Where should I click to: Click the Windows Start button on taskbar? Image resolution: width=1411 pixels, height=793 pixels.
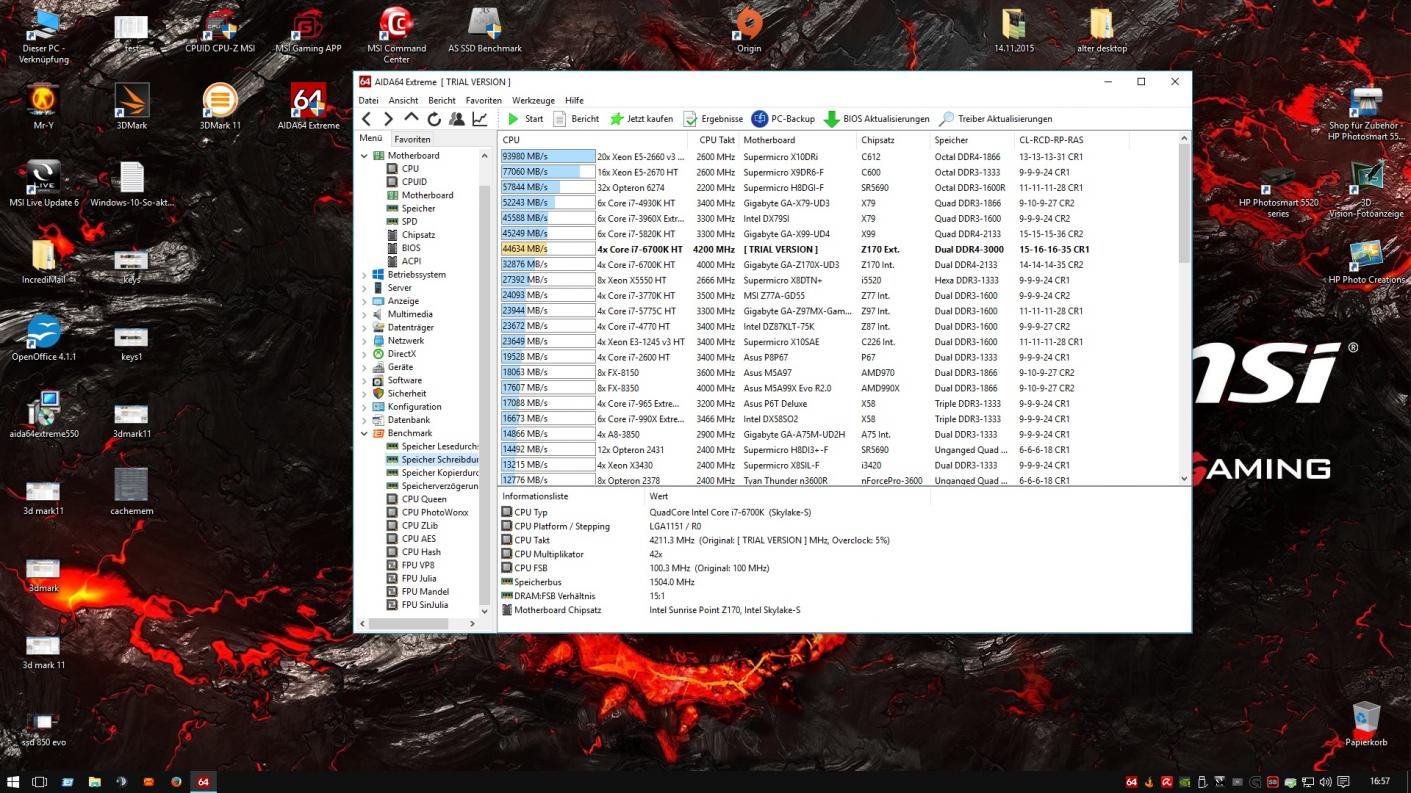coord(13,781)
